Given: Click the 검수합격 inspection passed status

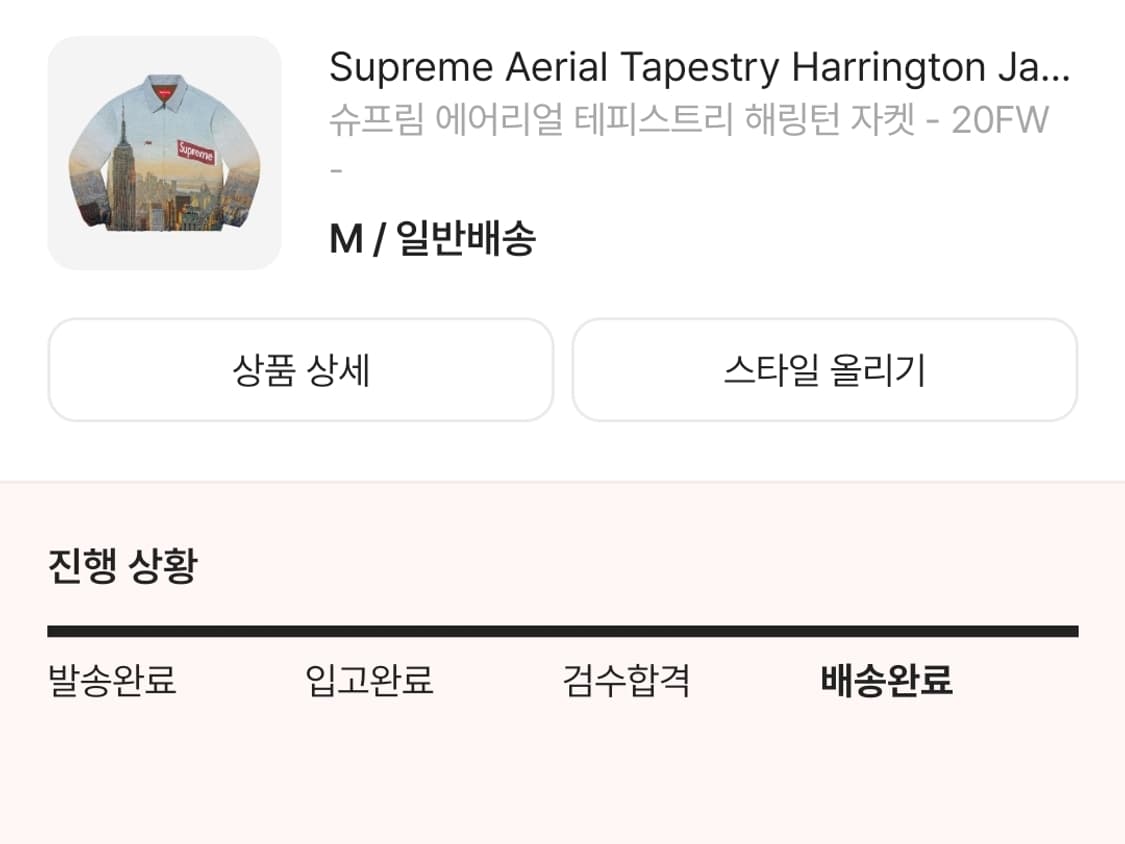Looking at the screenshot, I should pyautogui.click(x=628, y=680).
